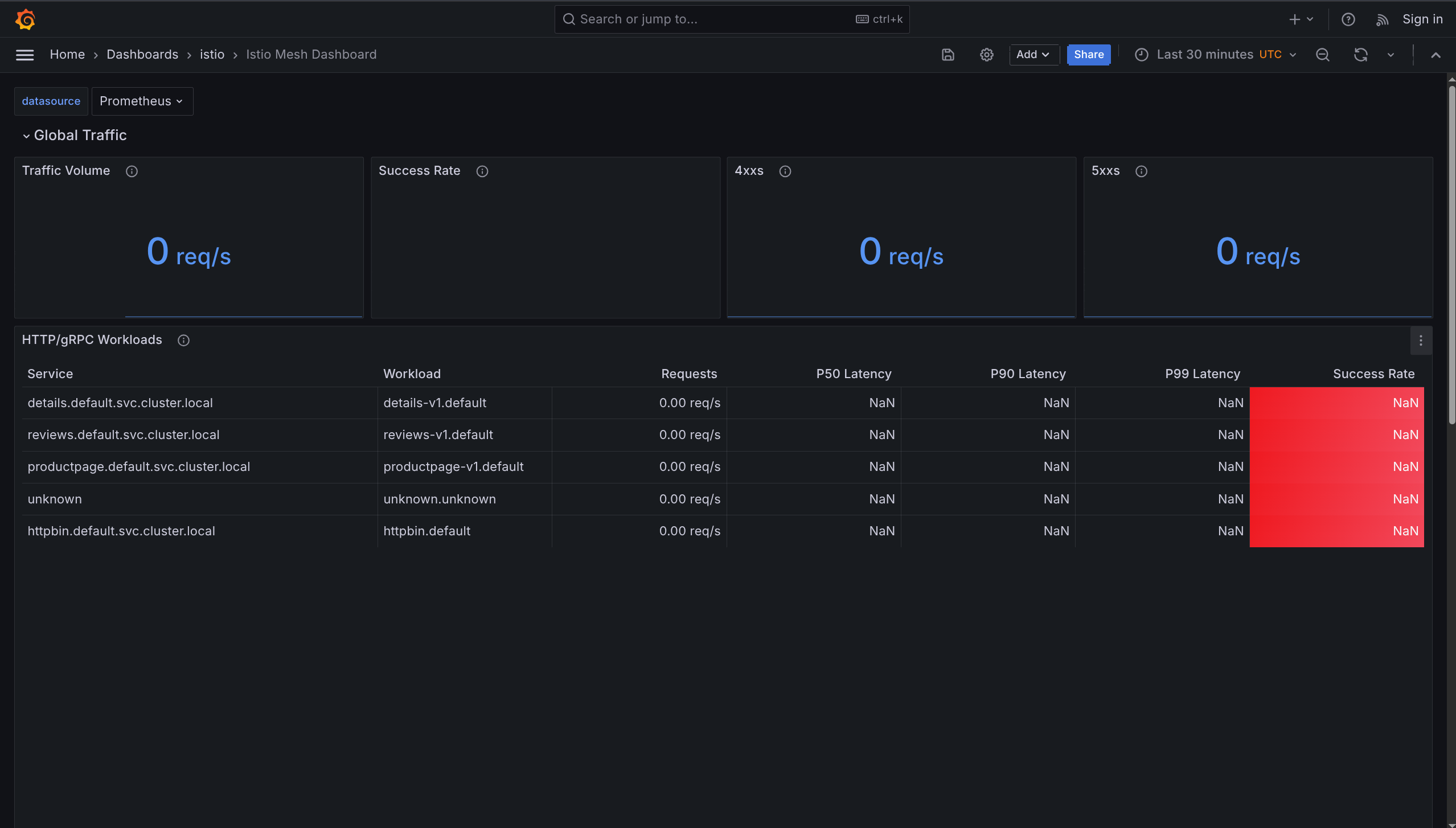Click the Grafana logo icon
Screen dimensions: 1456x828
pos(25,19)
